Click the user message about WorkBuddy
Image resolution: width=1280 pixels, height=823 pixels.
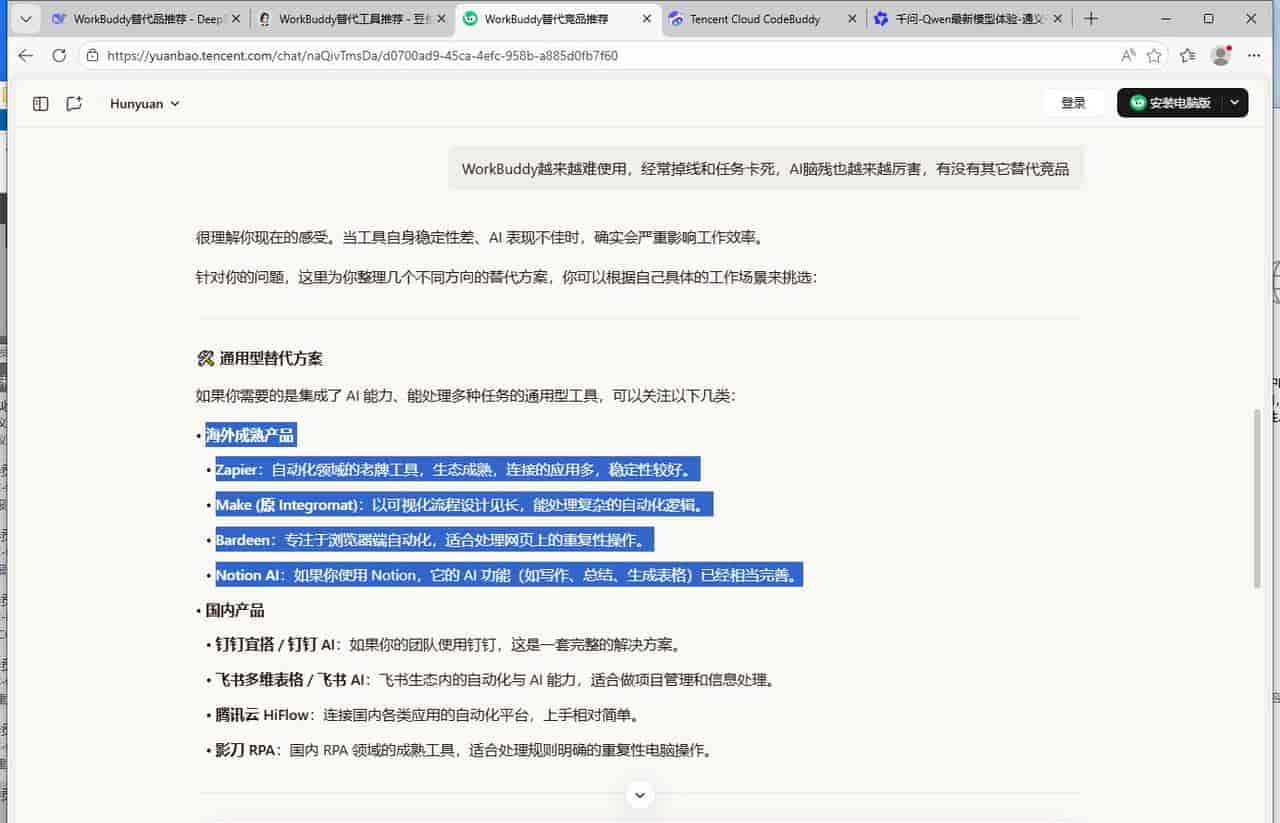[765, 169]
